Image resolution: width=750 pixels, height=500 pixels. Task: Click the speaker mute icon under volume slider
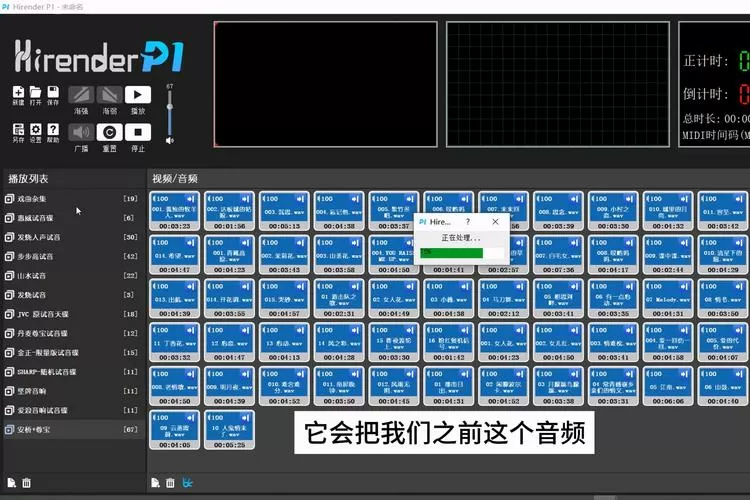tap(169, 140)
